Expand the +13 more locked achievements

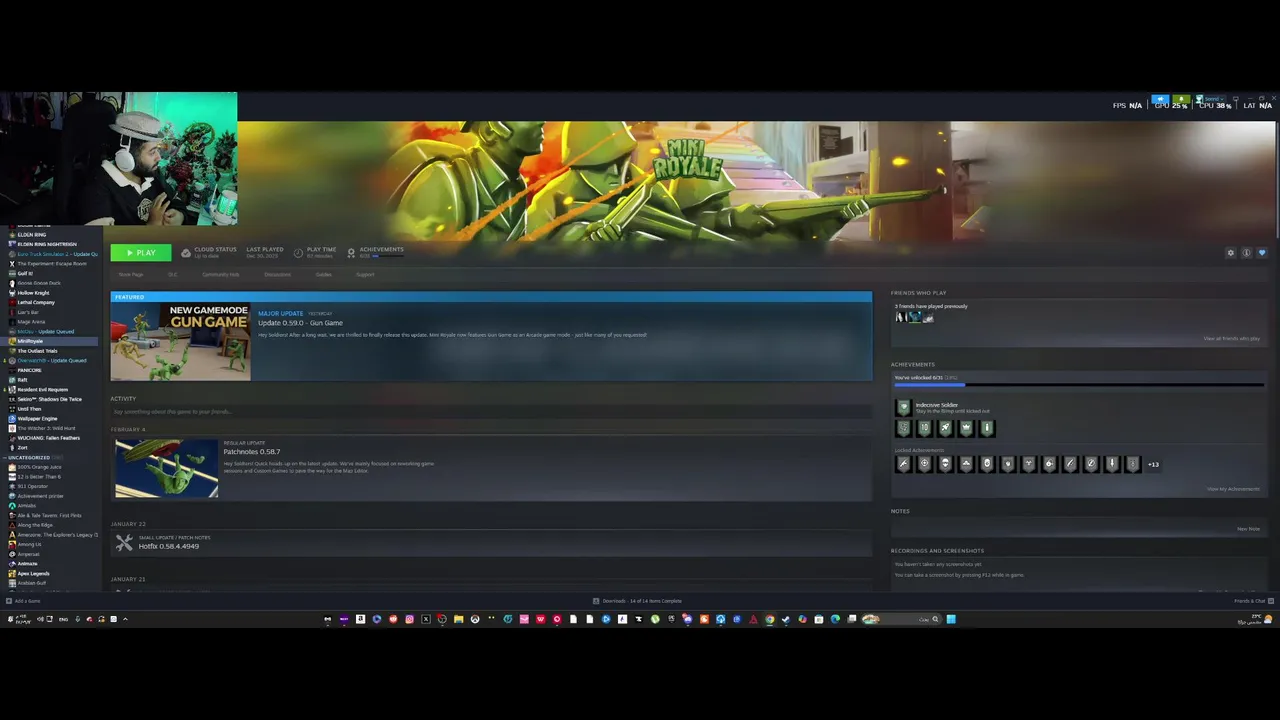(1153, 464)
